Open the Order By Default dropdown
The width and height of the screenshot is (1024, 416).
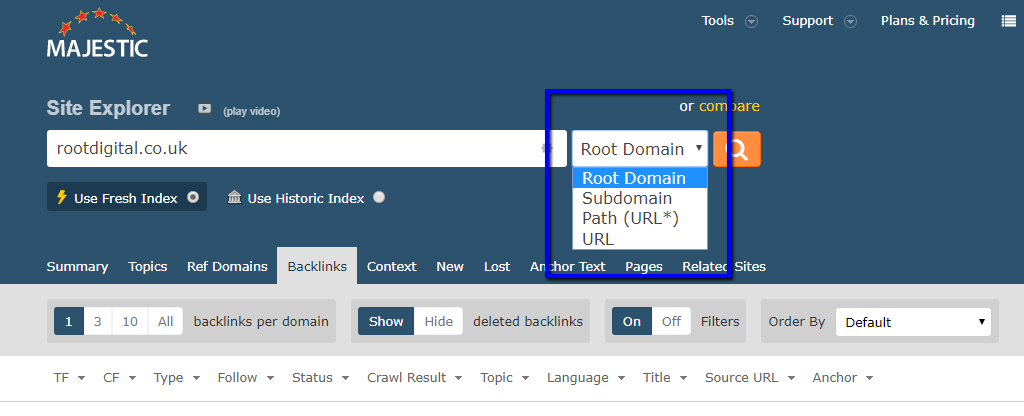point(913,322)
